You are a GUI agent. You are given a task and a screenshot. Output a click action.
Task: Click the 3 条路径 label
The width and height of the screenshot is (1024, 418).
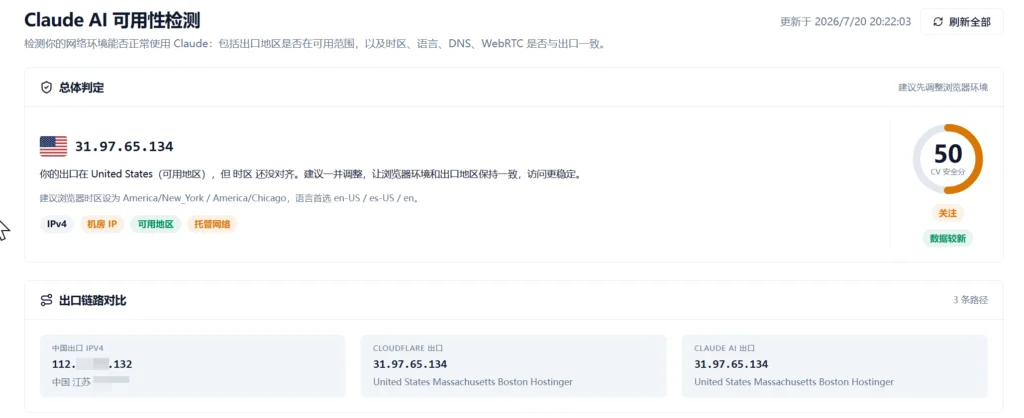coord(970,300)
